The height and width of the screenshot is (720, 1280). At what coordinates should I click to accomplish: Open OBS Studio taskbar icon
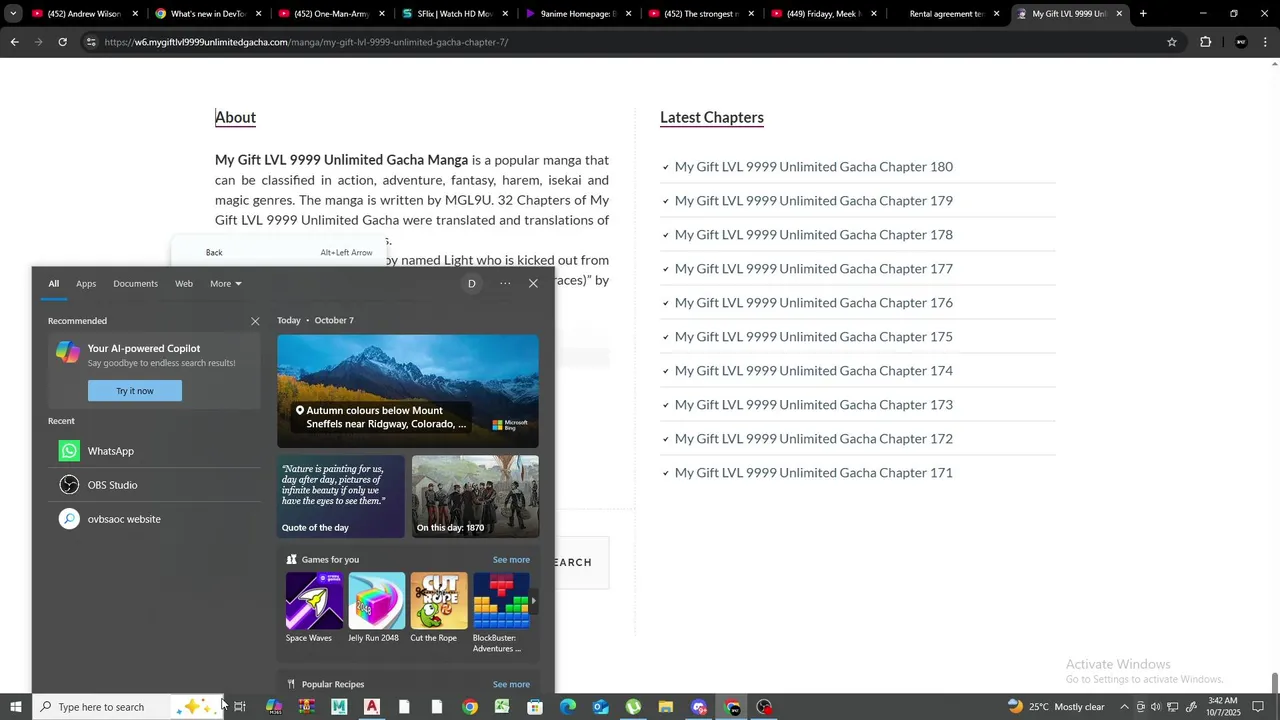tap(765, 707)
